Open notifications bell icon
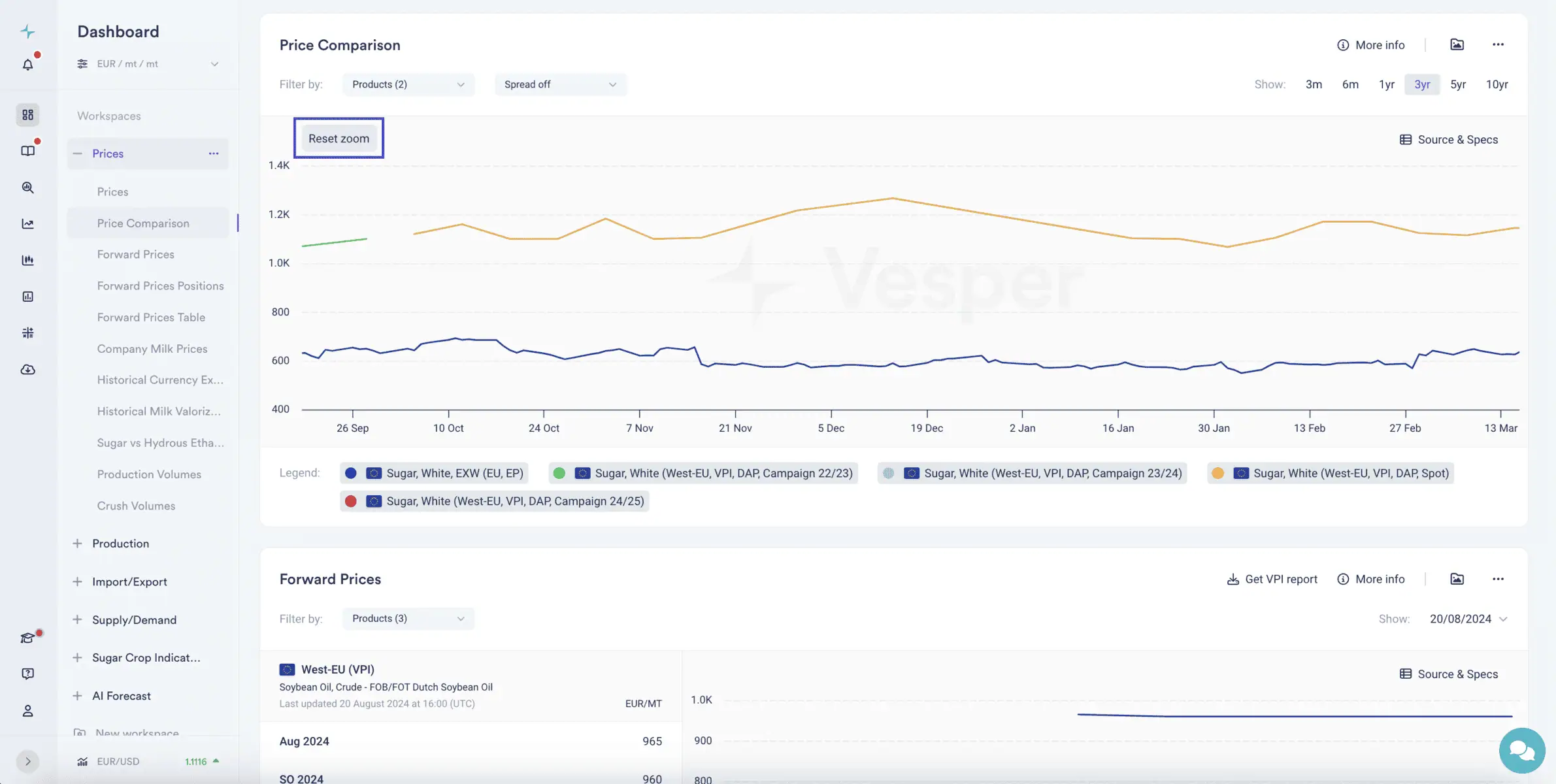This screenshot has height=784, width=1556. (x=27, y=64)
